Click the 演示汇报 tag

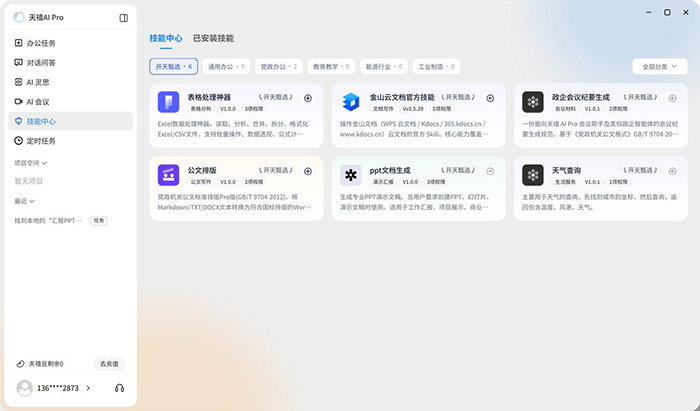pyautogui.click(x=383, y=182)
